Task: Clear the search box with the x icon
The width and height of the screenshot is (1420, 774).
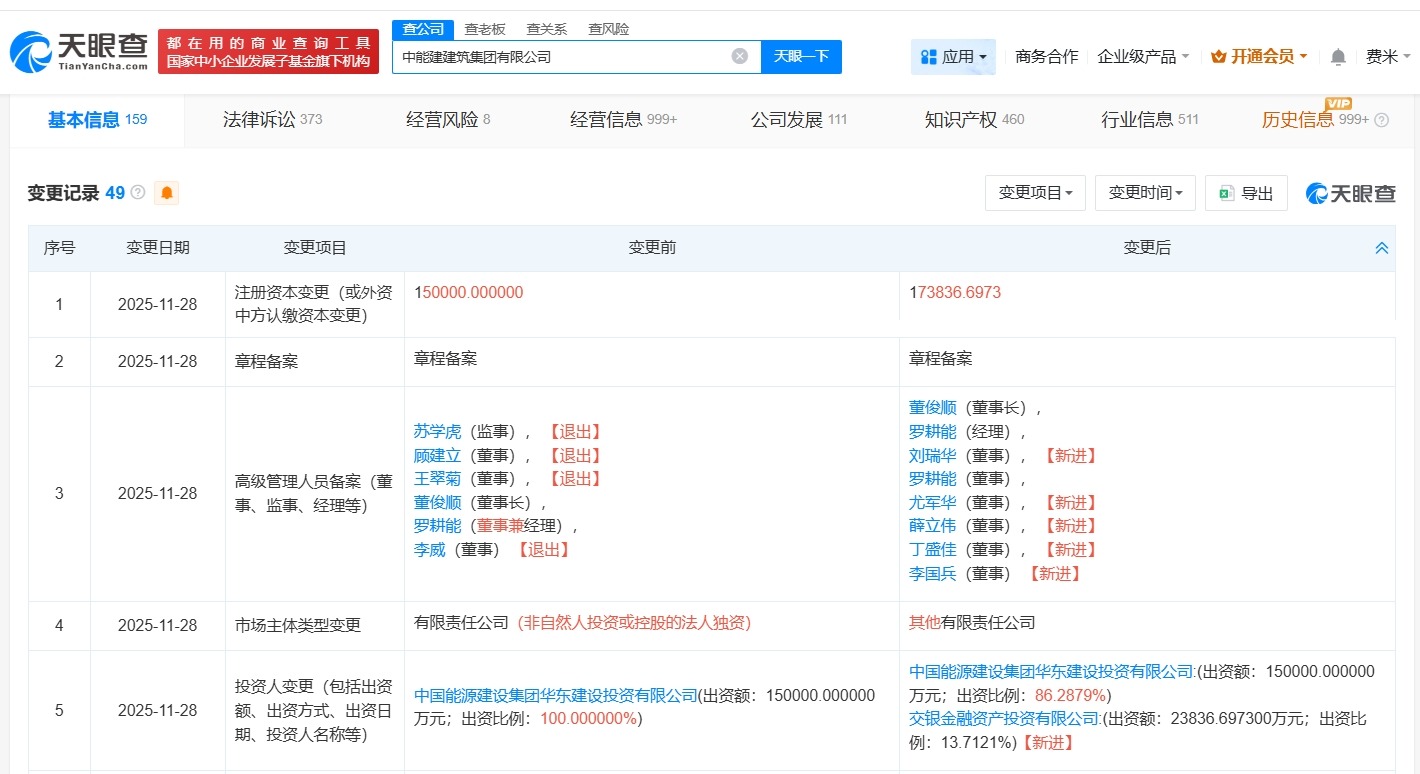Action: click(739, 56)
